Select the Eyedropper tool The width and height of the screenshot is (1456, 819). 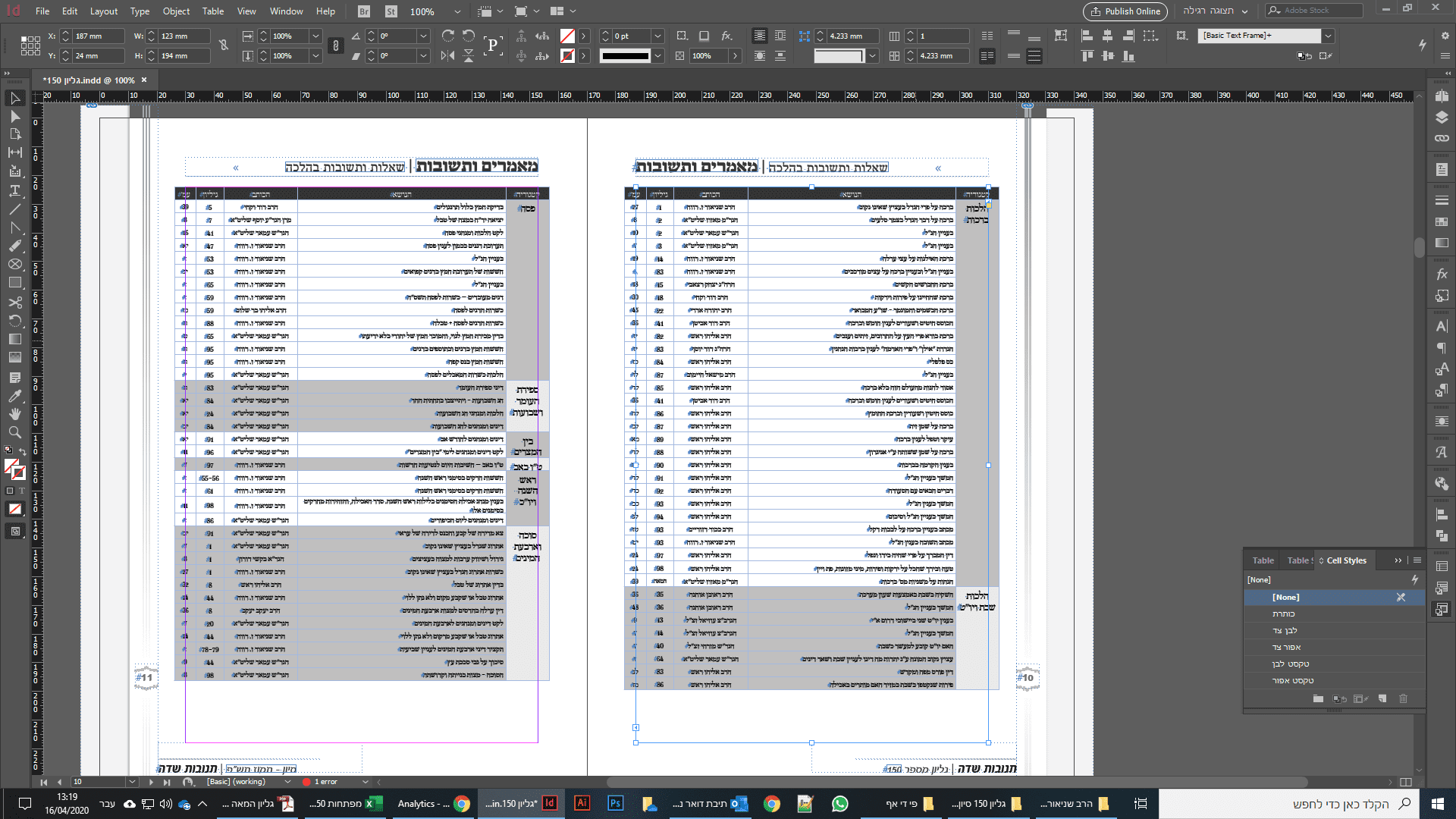point(14,395)
